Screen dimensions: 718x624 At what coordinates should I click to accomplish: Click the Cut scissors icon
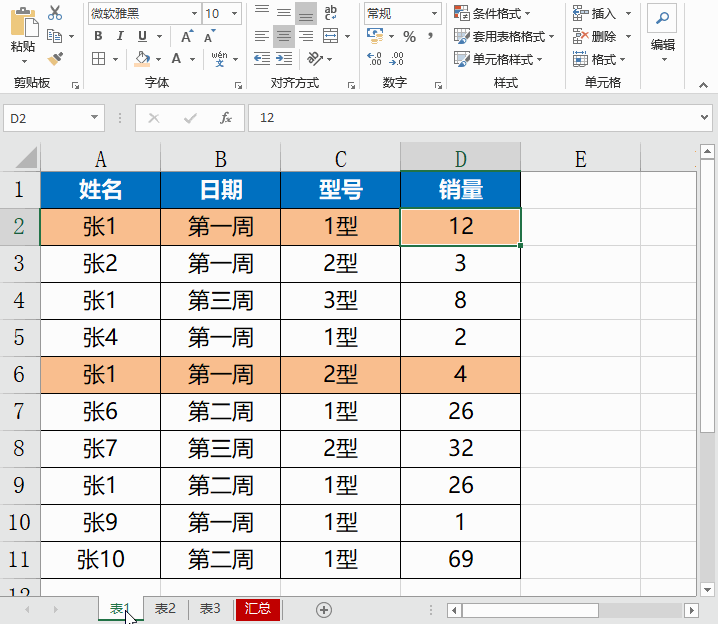55,13
